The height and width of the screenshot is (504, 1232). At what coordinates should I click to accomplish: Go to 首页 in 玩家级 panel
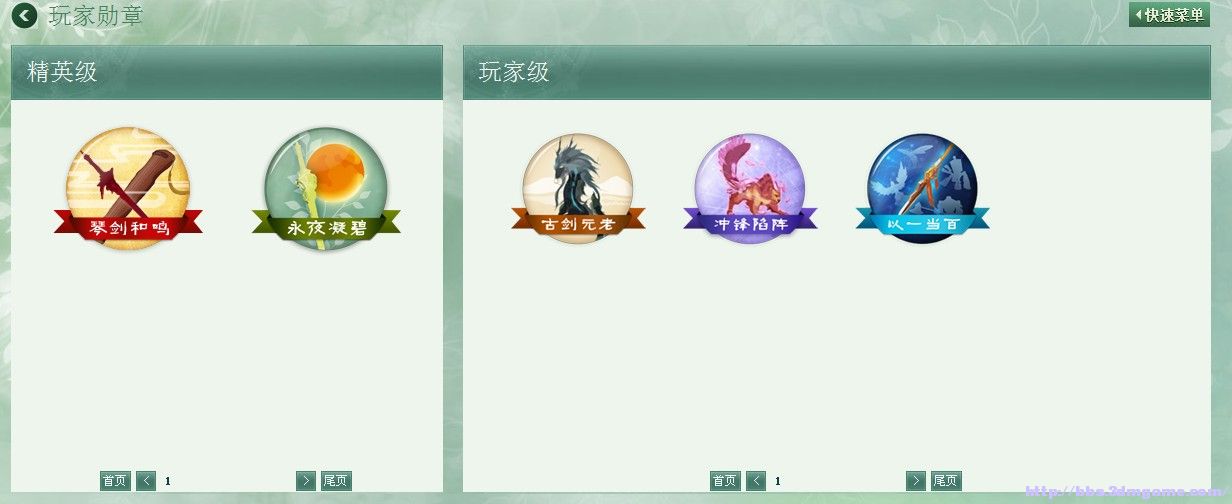click(x=725, y=481)
